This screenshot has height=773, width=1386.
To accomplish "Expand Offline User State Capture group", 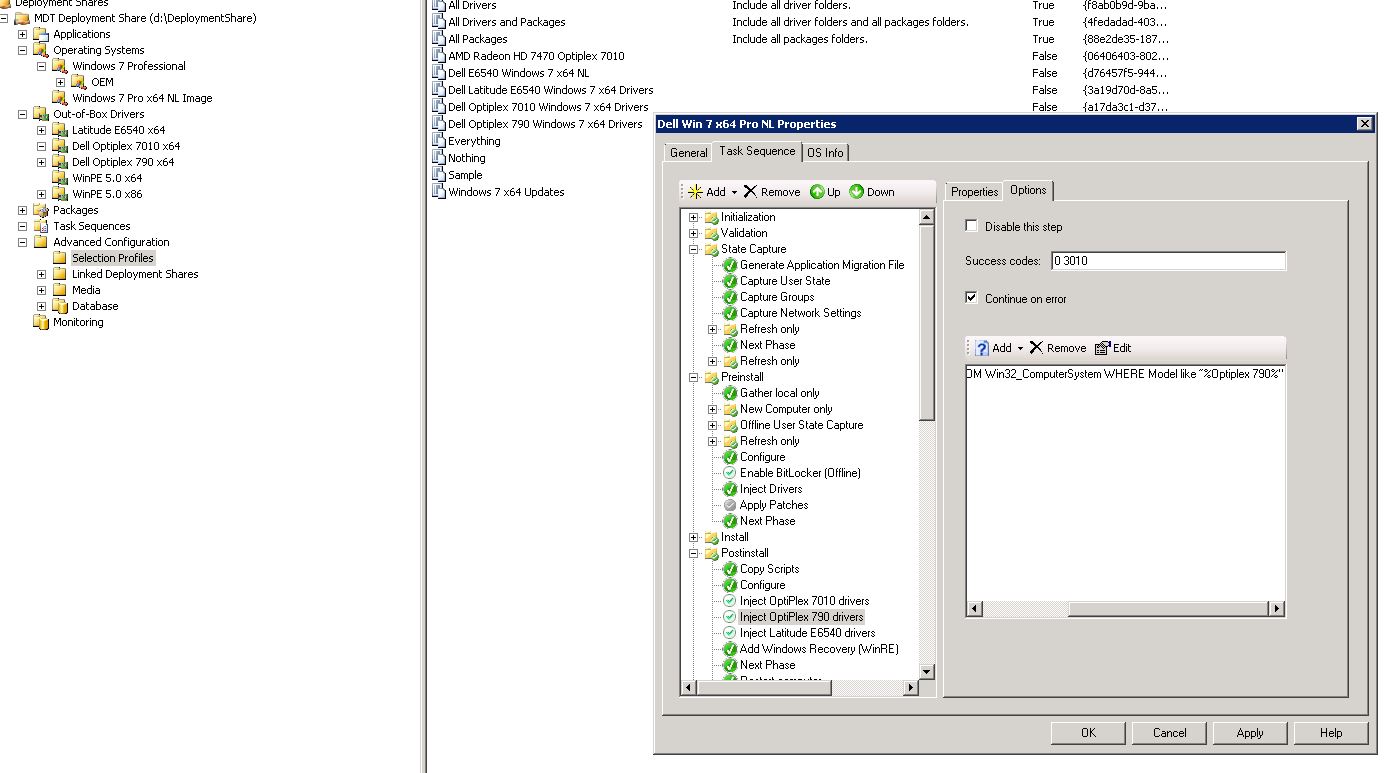I will point(713,425).
